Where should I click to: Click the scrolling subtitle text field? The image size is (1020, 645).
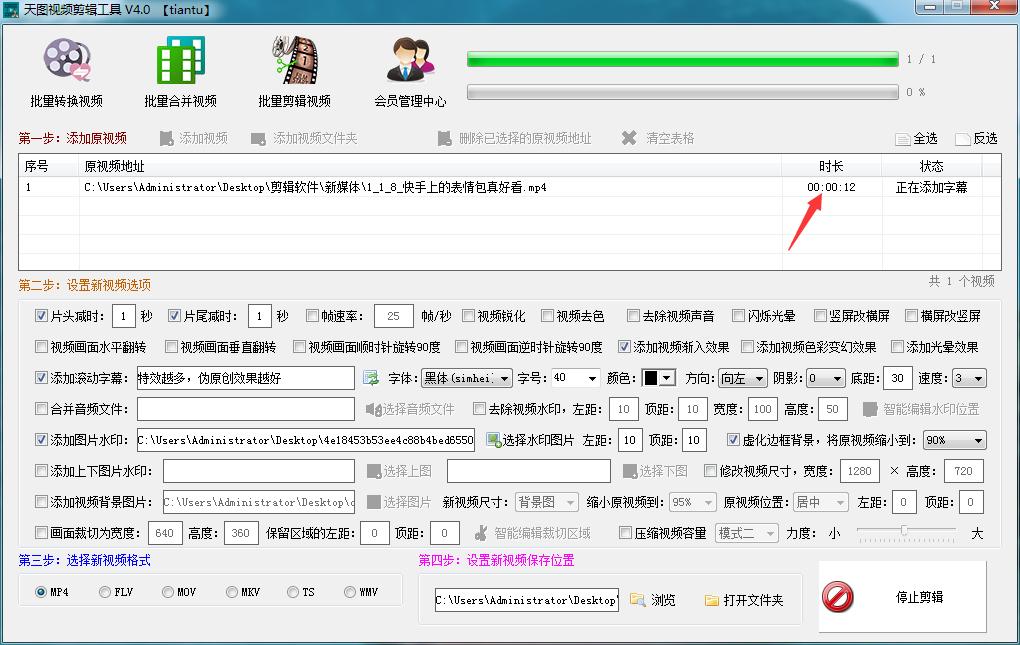245,378
